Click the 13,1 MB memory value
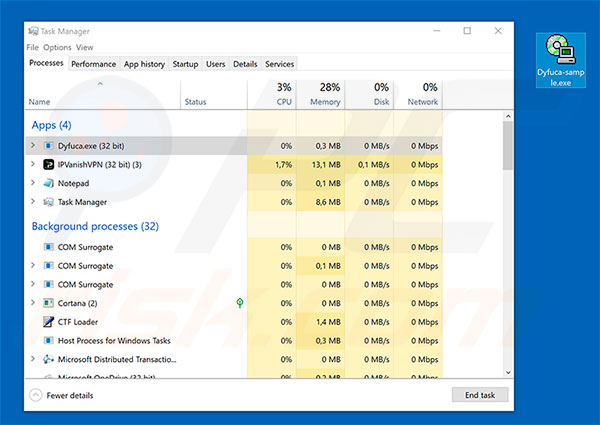The width and height of the screenshot is (600, 425). click(326, 165)
